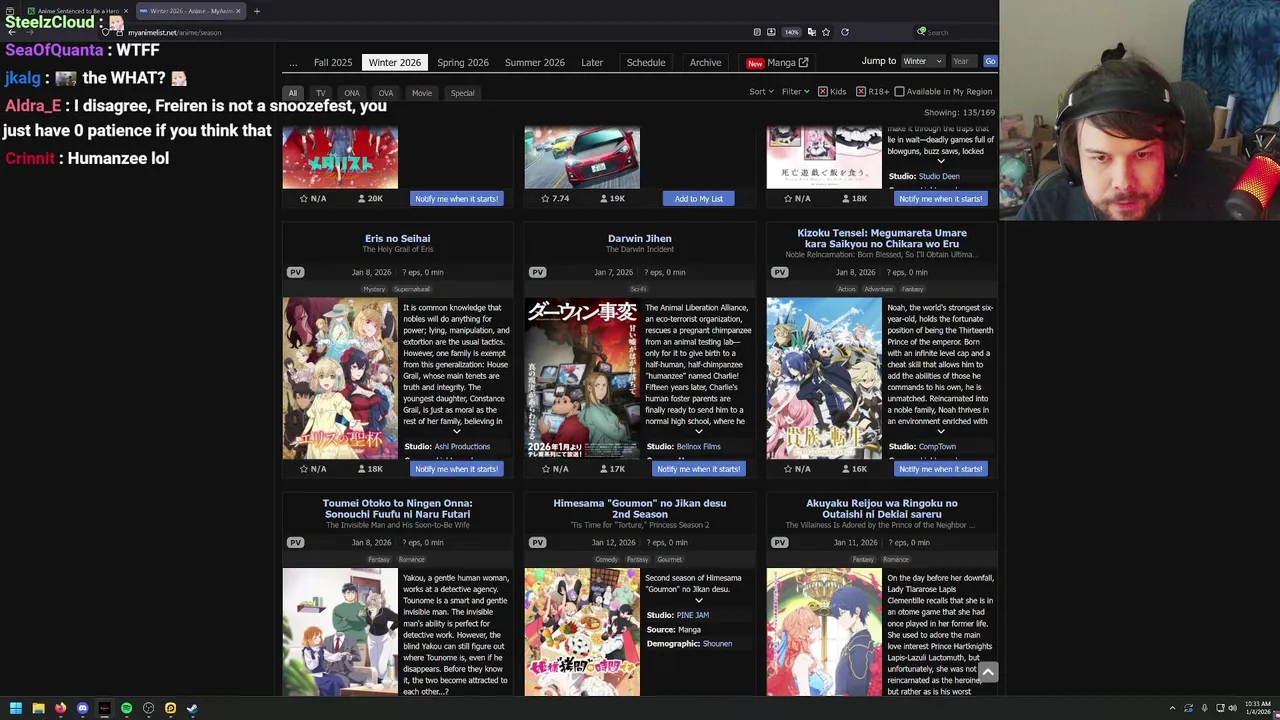
Task: Open the Manga external link icon
Action: point(803,62)
